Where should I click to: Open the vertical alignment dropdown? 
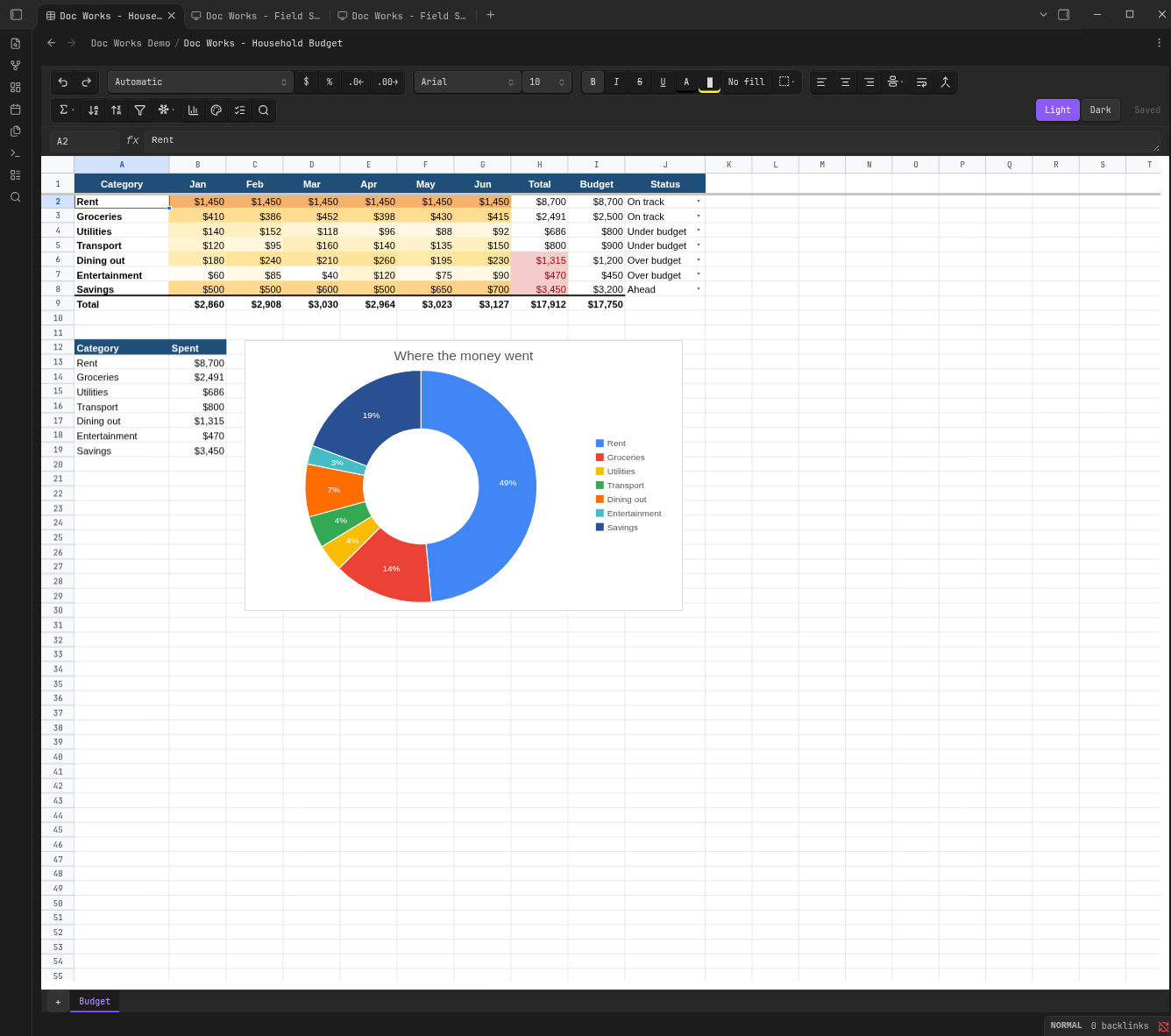click(896, 82)
